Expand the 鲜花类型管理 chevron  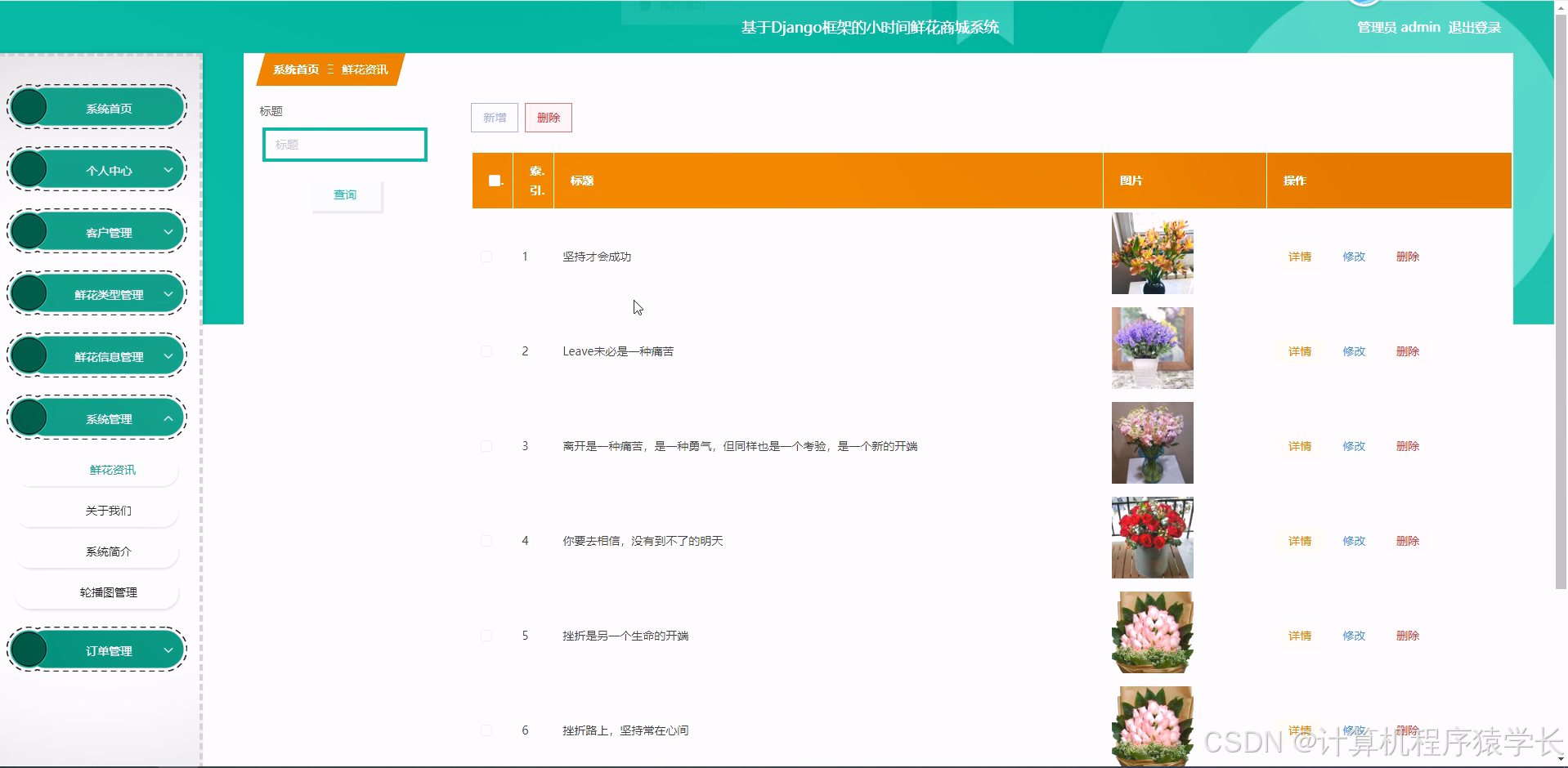coord(168,294)
